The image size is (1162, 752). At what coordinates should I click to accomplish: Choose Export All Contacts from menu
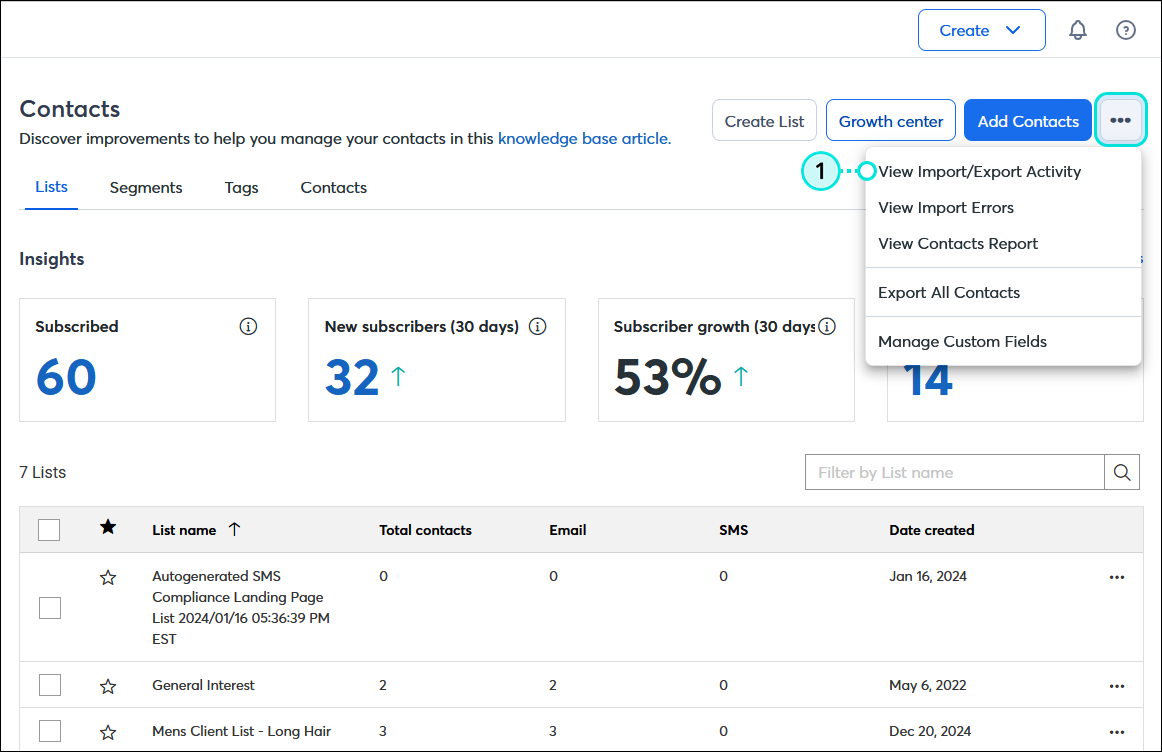coord(949,293)
